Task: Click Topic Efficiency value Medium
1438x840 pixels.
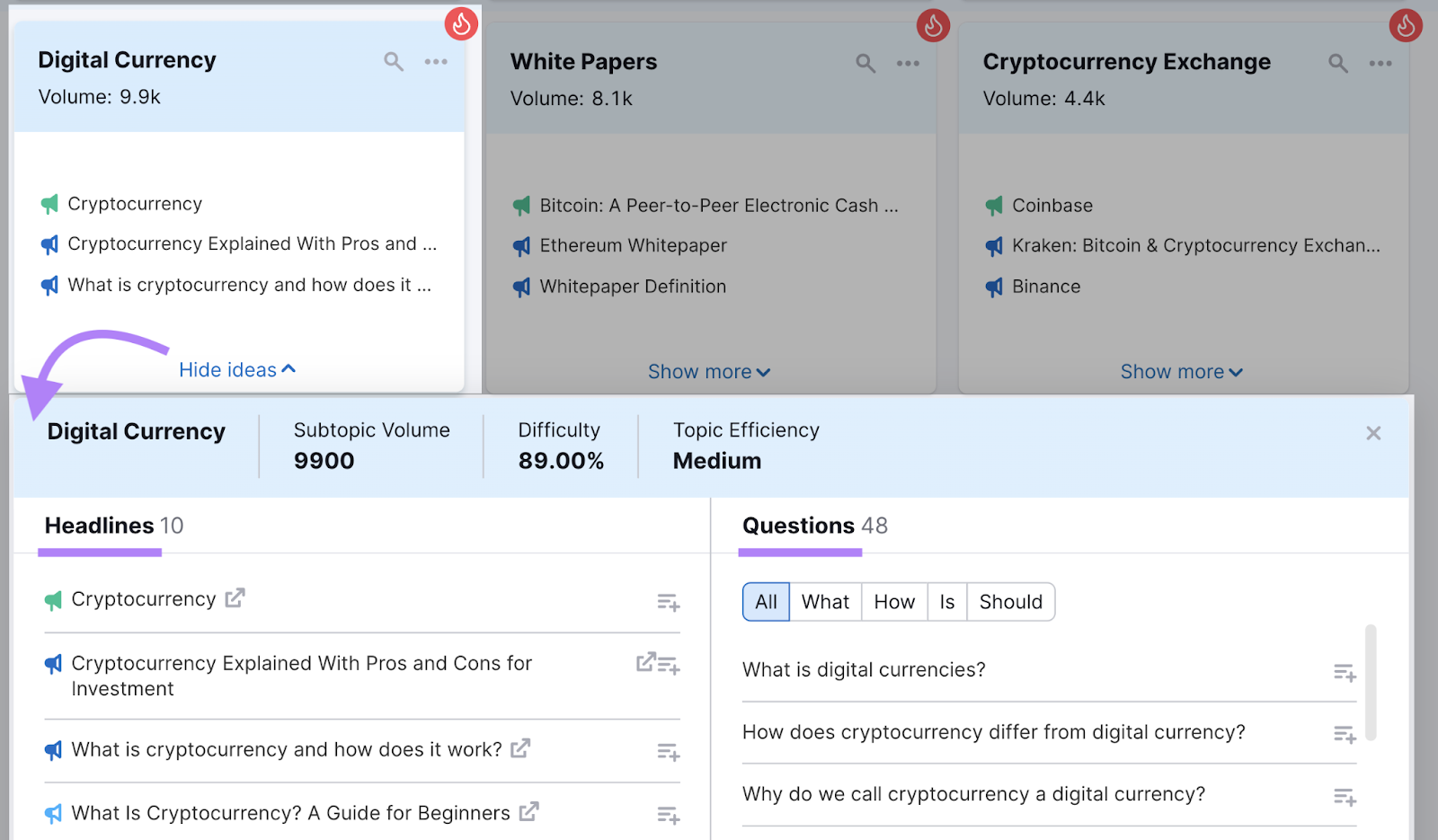Action: 717,461
